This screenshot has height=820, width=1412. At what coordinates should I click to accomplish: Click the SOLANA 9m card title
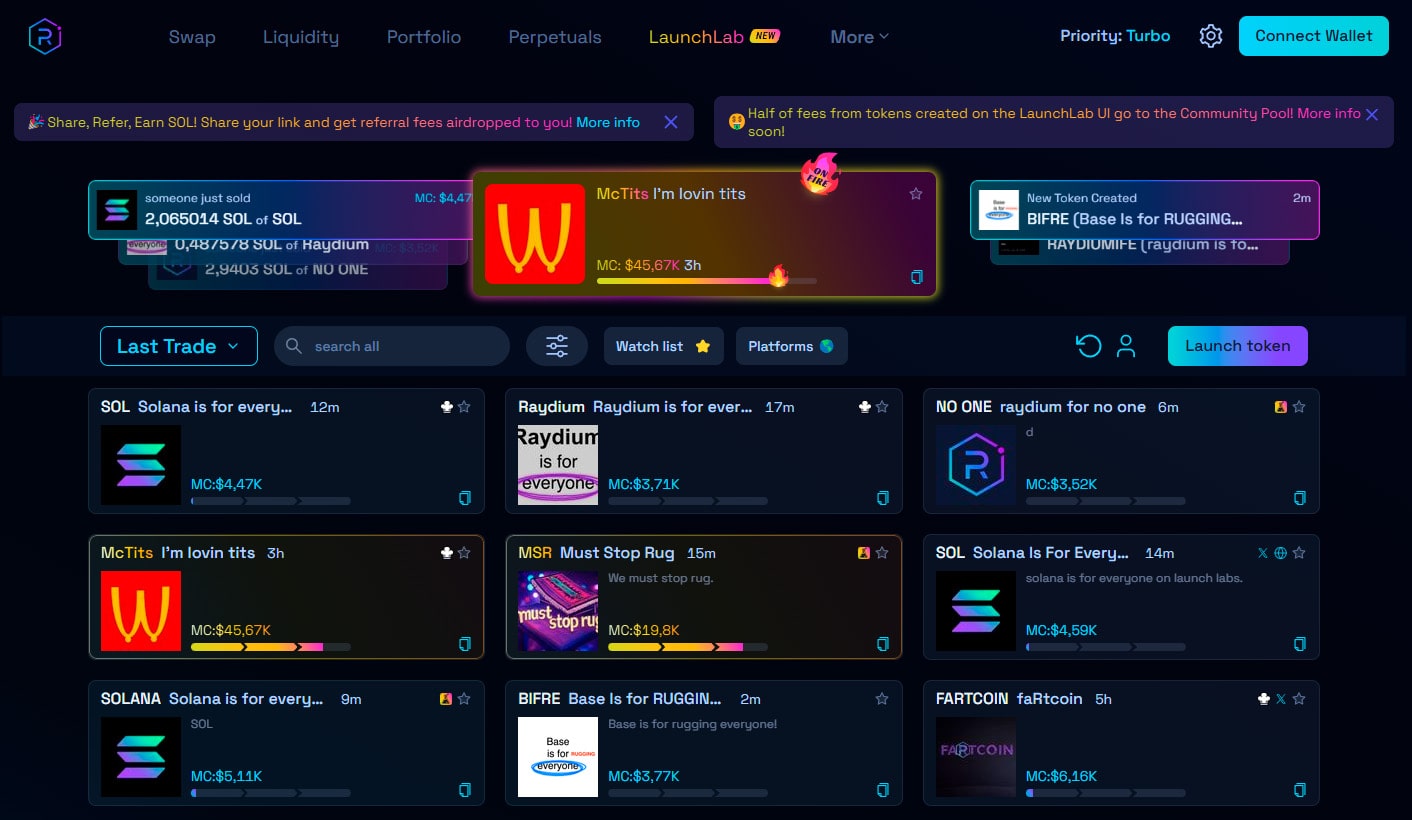[x=212, y=699]
